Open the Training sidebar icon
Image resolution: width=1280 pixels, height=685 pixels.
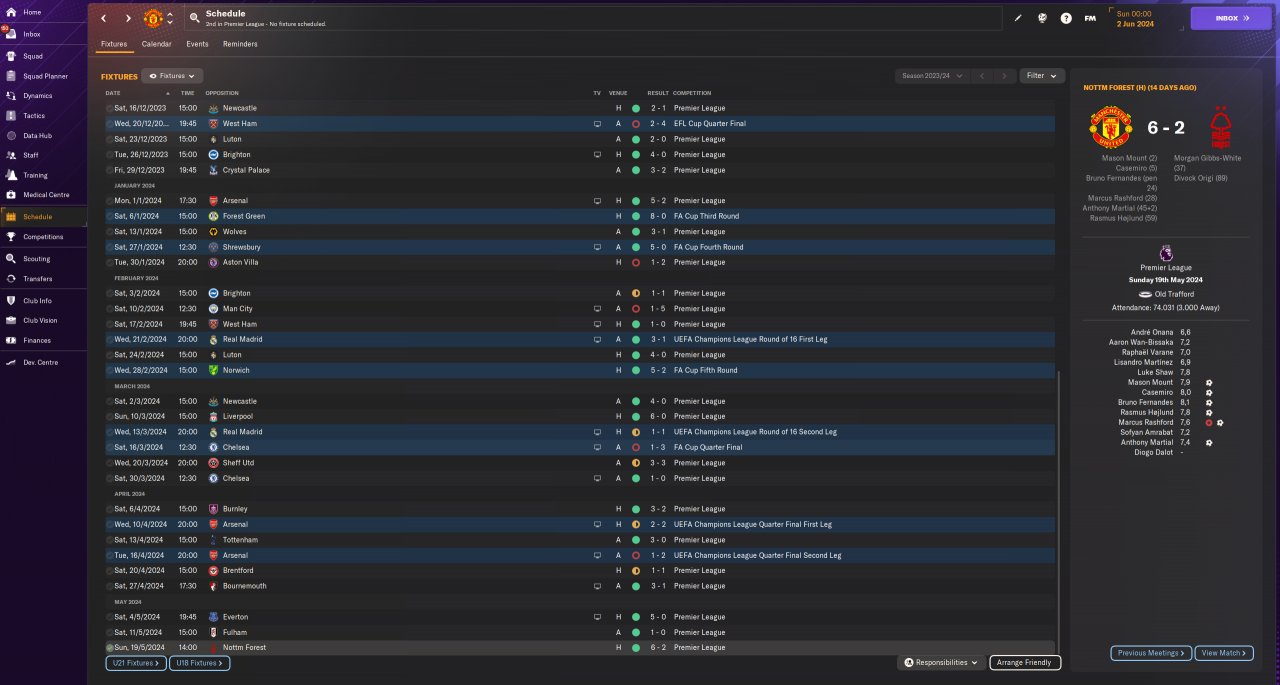point(11,175)
